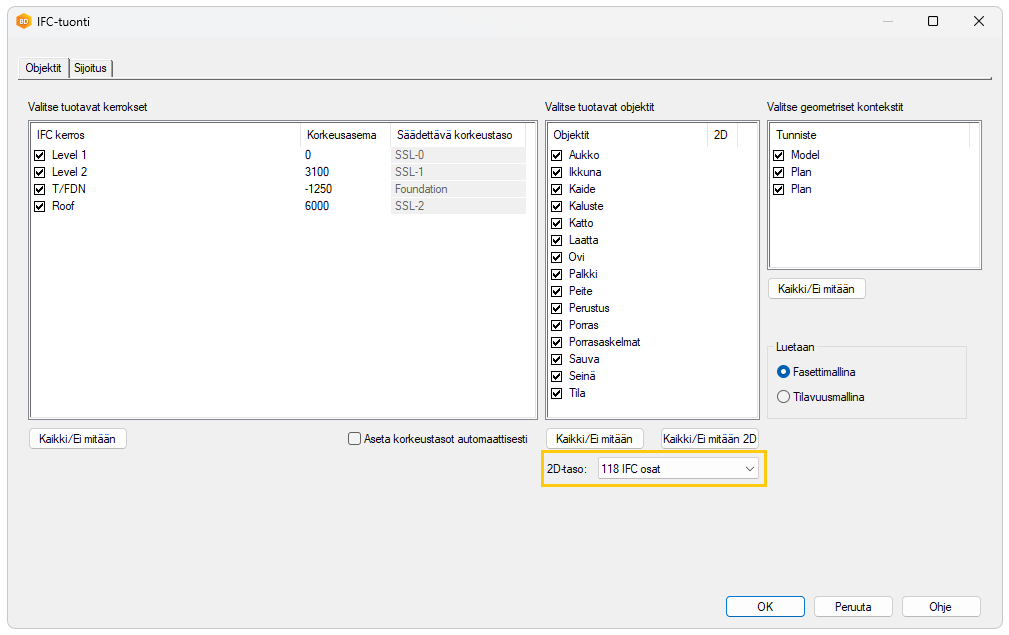The width and height of the screenshot is (1009, 635).
Task: Select the Objektit tab
Action: click(43, 68)
